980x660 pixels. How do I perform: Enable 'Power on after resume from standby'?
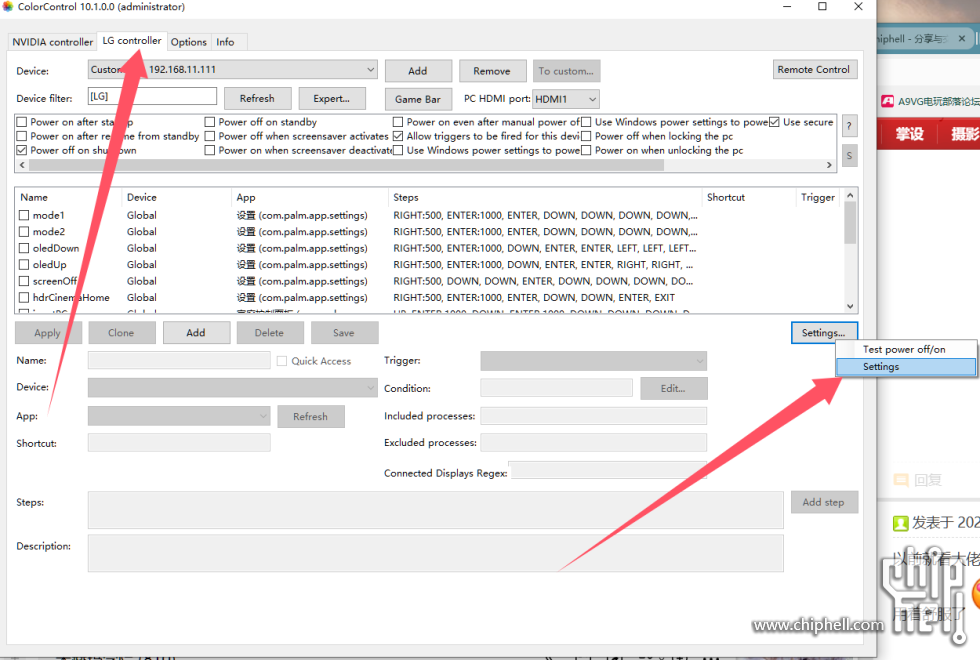pyautogui.click(x=22, y=136)
